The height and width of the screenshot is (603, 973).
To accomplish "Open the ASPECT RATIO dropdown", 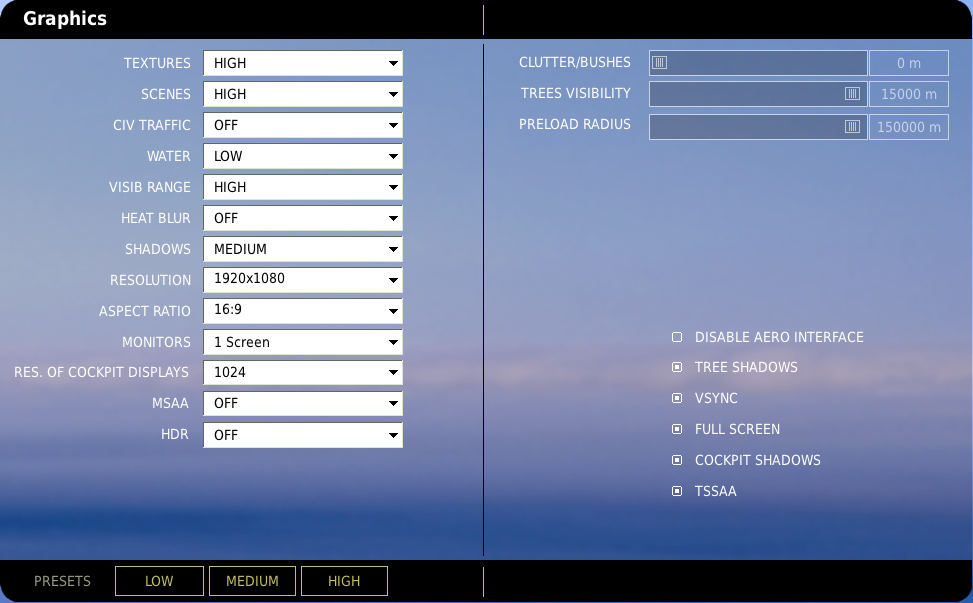I will [x=303, y=311].
